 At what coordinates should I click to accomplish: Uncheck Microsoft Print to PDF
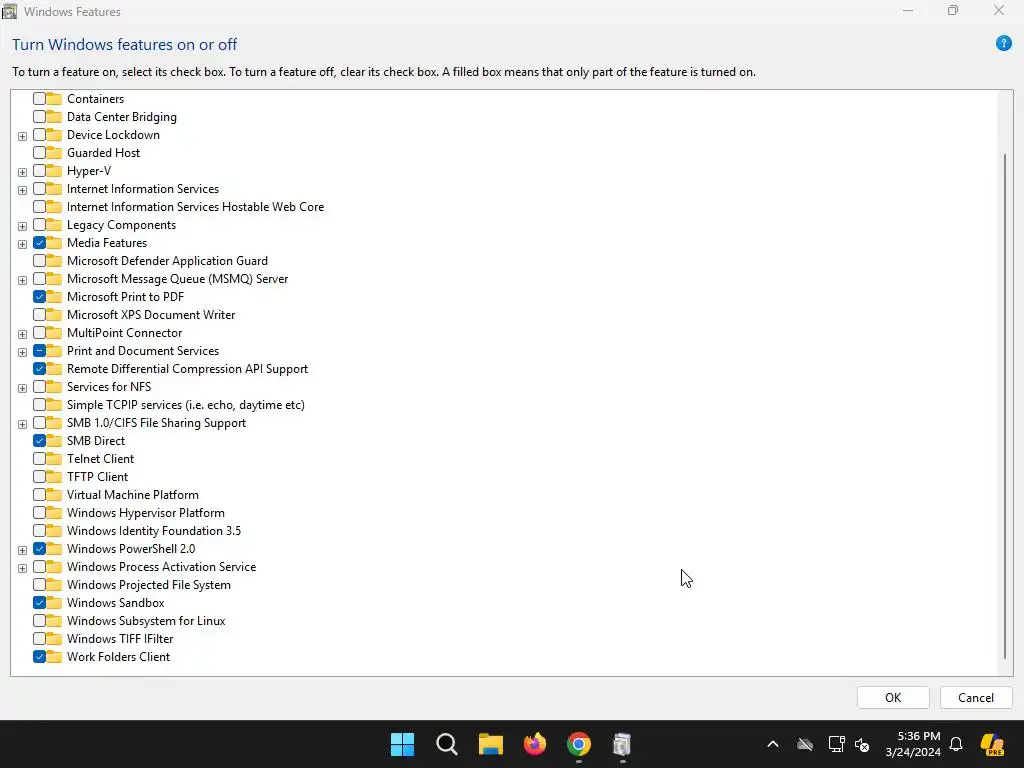(39, 296)
